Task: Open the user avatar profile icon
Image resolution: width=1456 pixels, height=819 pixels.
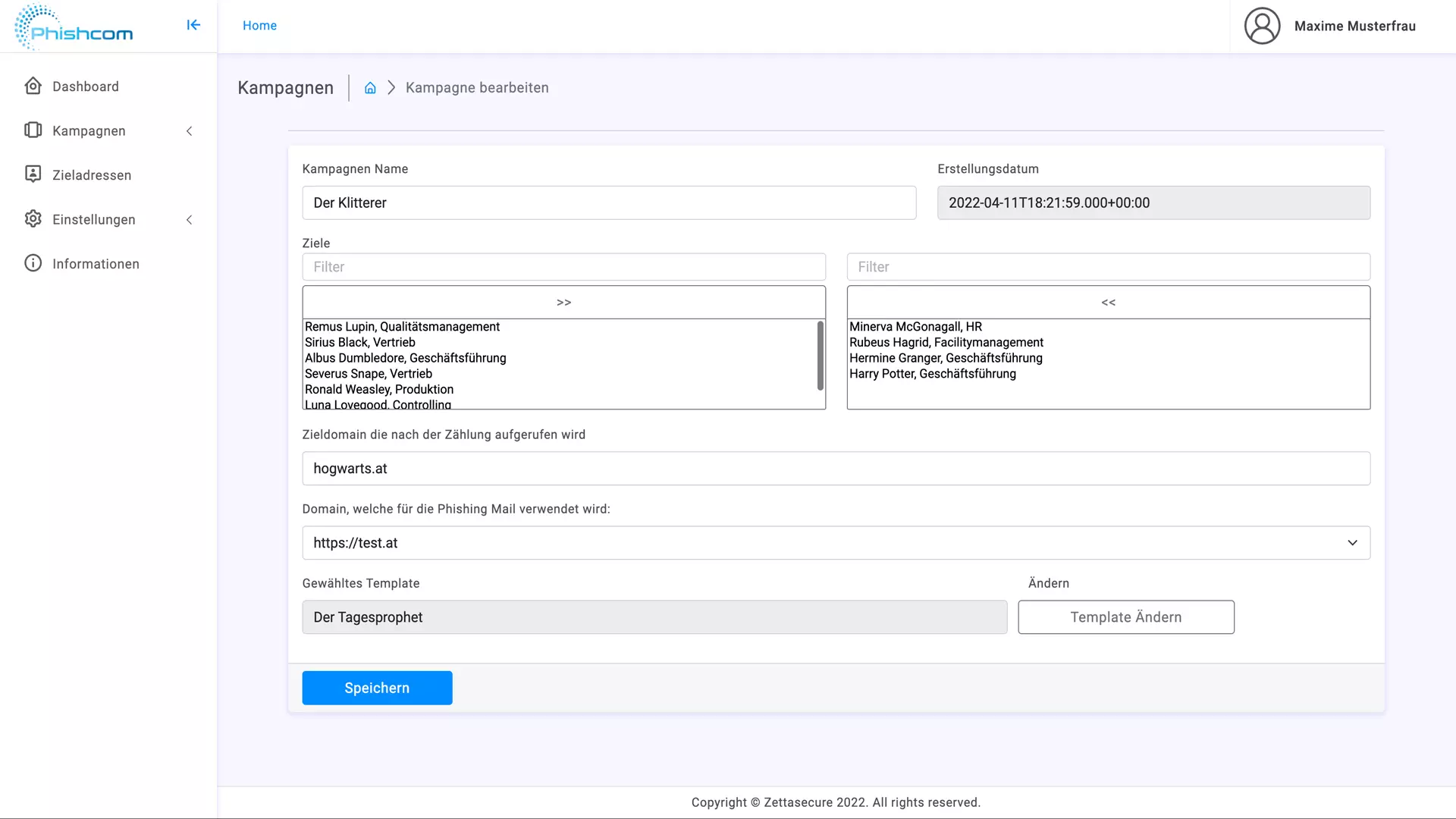Action: (1262, 26)
